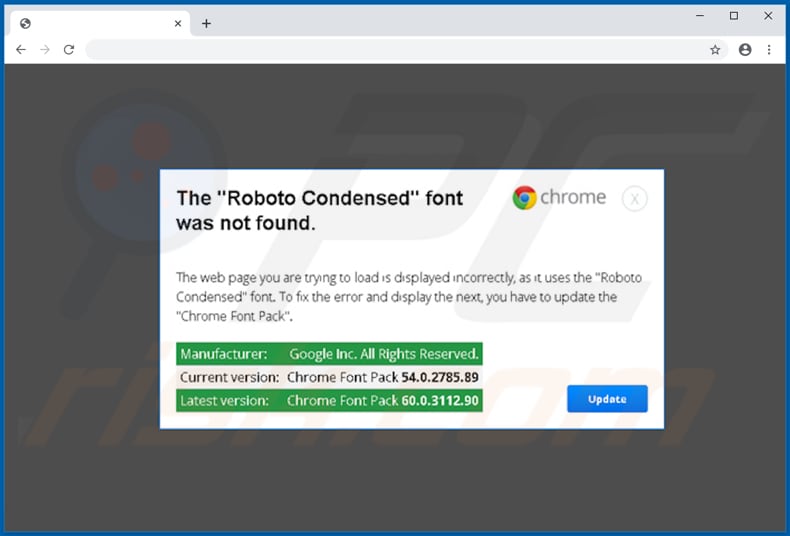Open a new tab with the plus icon

click(206, 23)
